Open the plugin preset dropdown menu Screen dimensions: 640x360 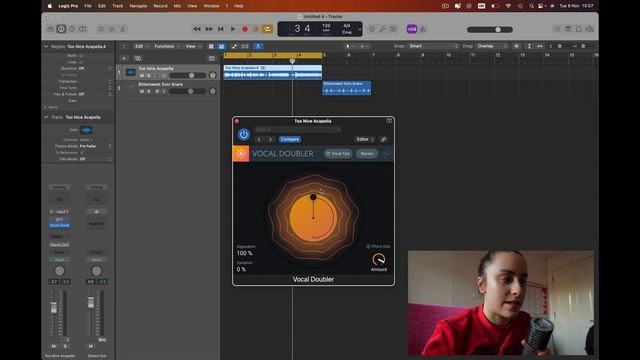pyautogui.click(x=298, y=130)
